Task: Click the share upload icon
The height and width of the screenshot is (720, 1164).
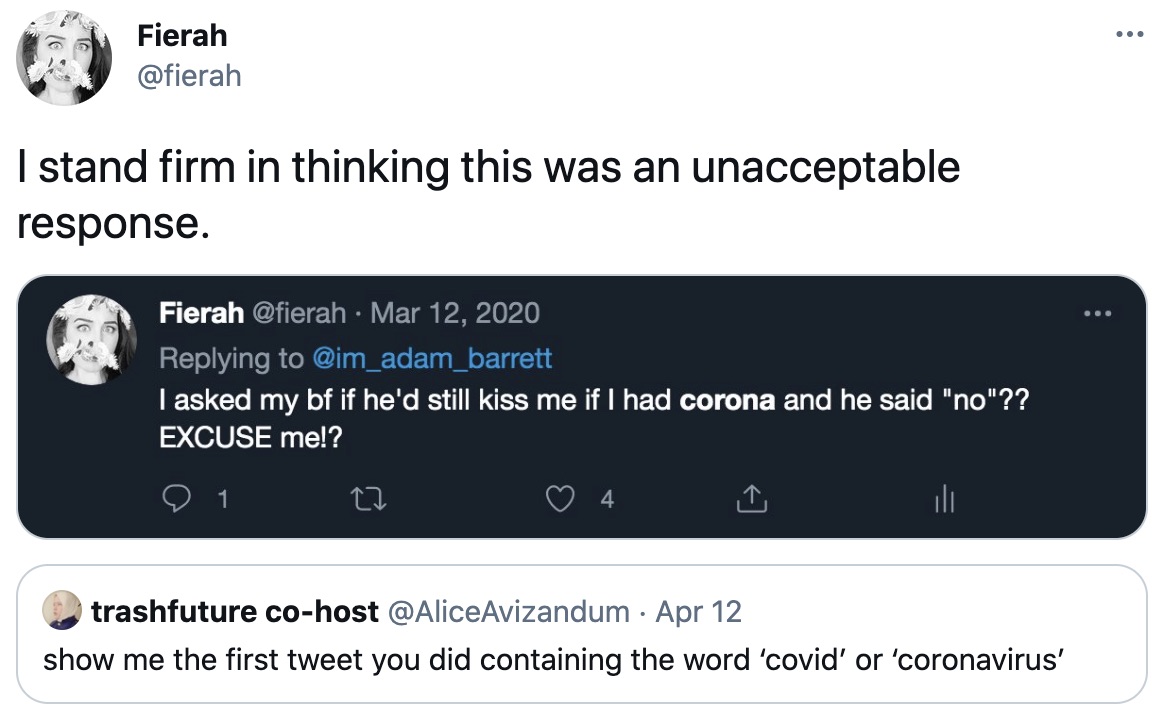Action: [751, 499]
